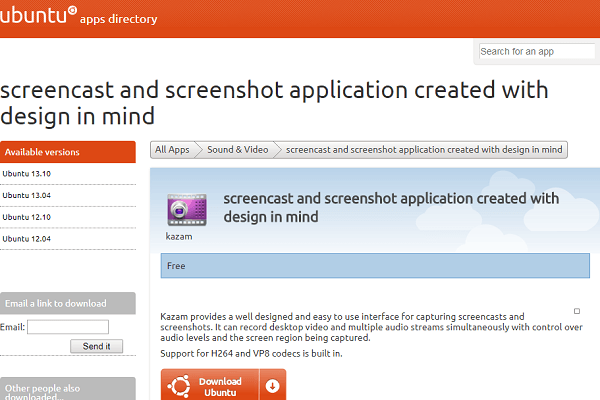Viewport: 600px width, 400px height.
Task: Click the large page title heading
Action: tap(274, 103)
